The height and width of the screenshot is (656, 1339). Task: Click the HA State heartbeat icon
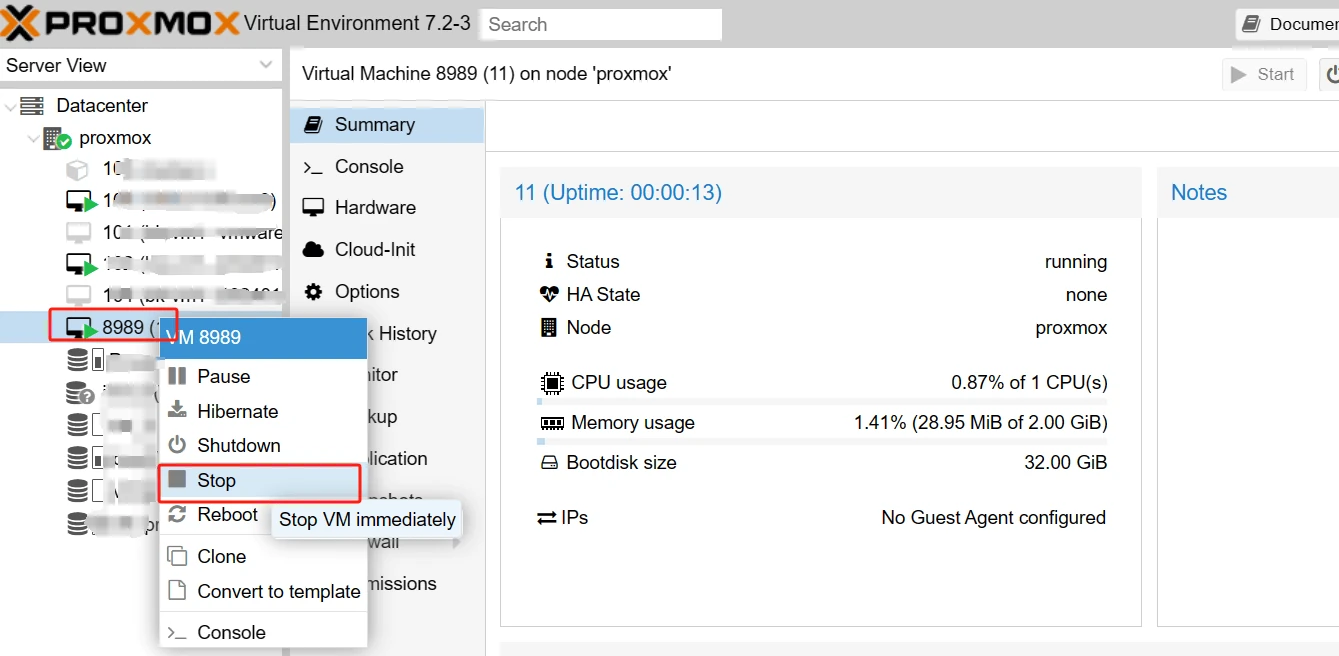pos(549,294)
